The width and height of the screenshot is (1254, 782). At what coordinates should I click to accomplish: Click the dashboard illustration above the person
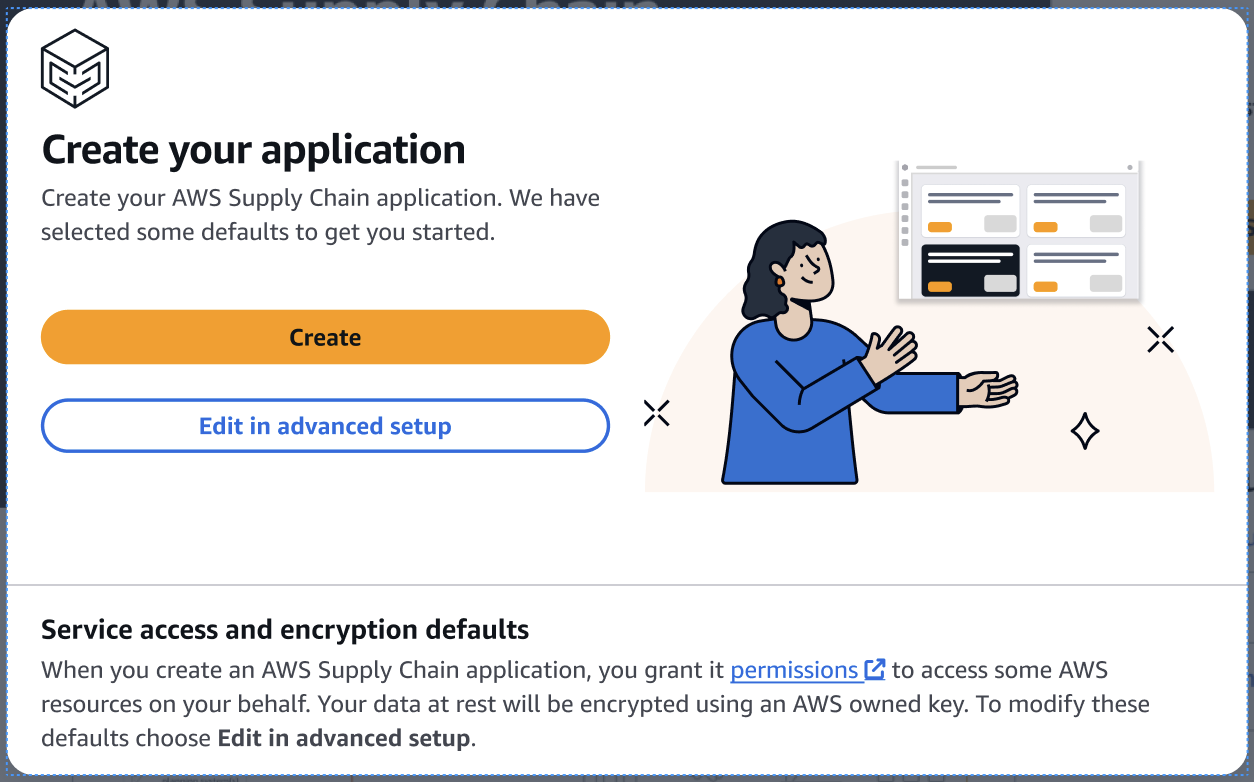pyautogui.click(x=1018, y=228)
